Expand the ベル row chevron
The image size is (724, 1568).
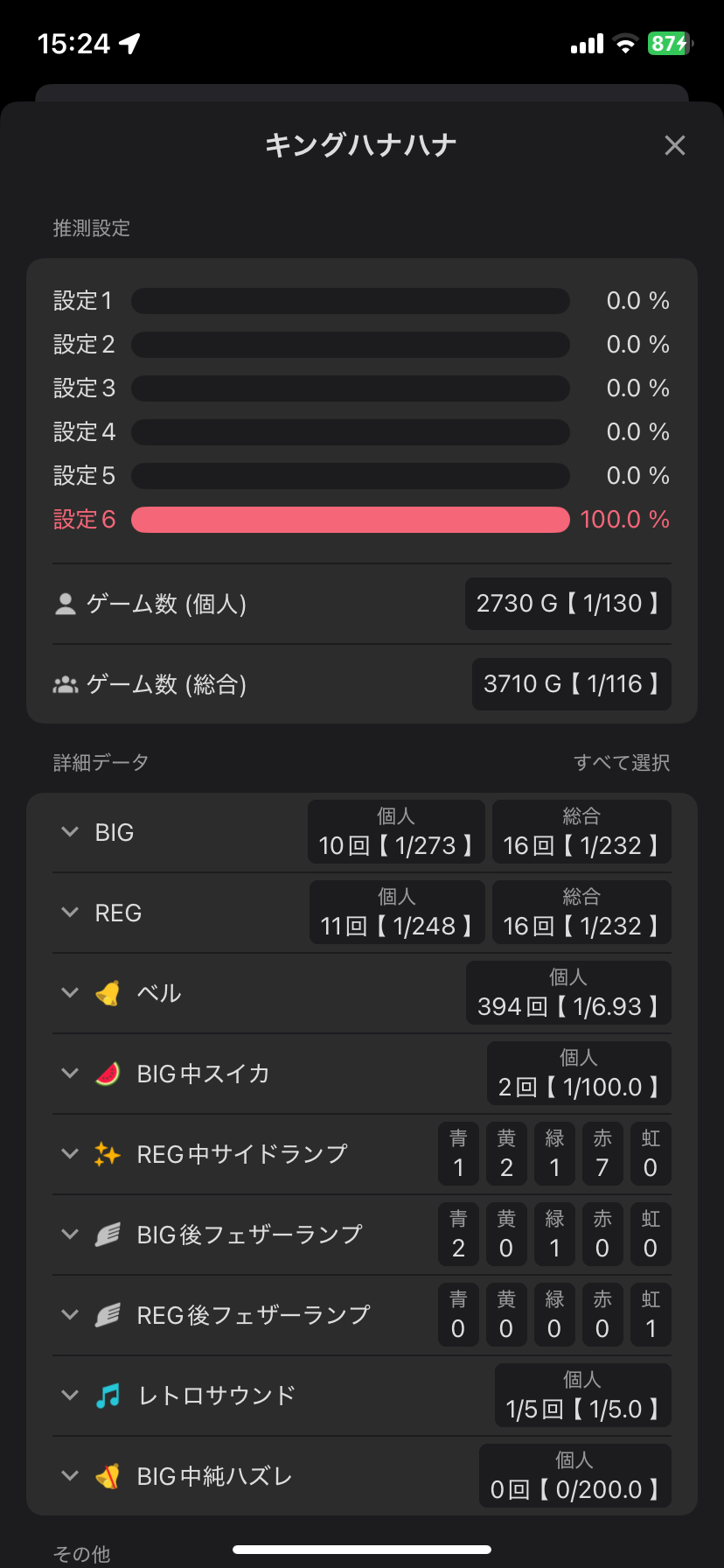coord(70,993)
